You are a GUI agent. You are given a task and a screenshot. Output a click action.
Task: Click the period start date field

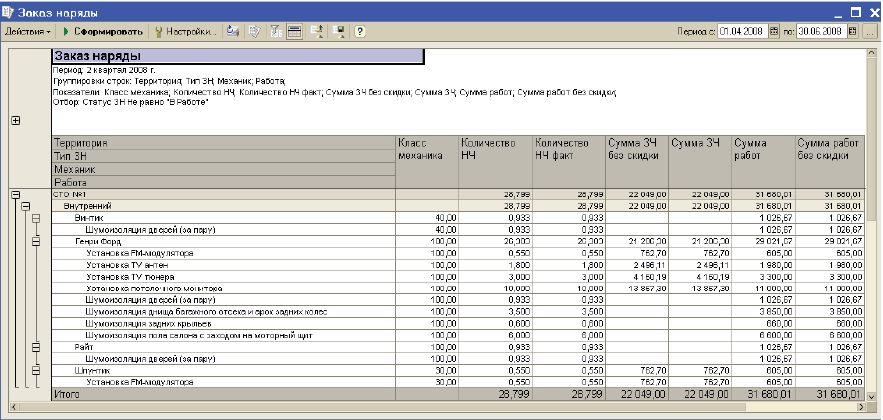click(x=742, y=32)
